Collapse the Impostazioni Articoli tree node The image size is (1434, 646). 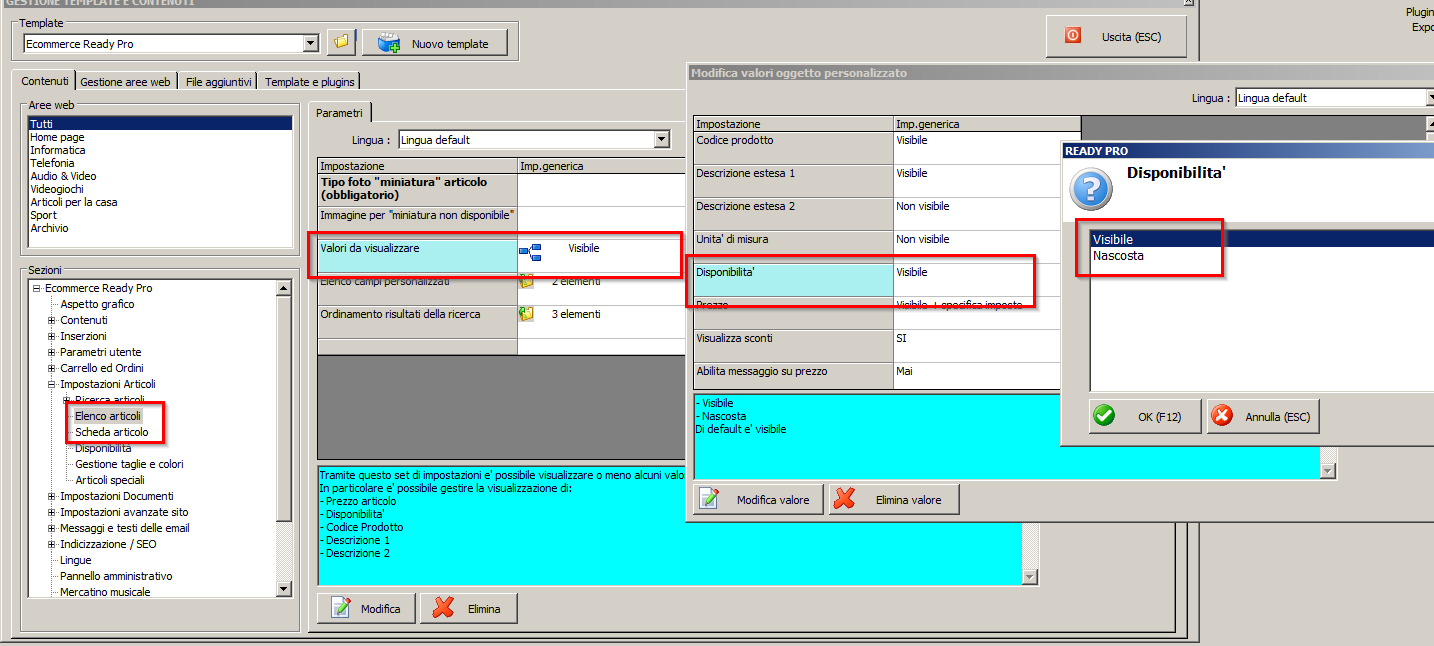tap(52, 384)
